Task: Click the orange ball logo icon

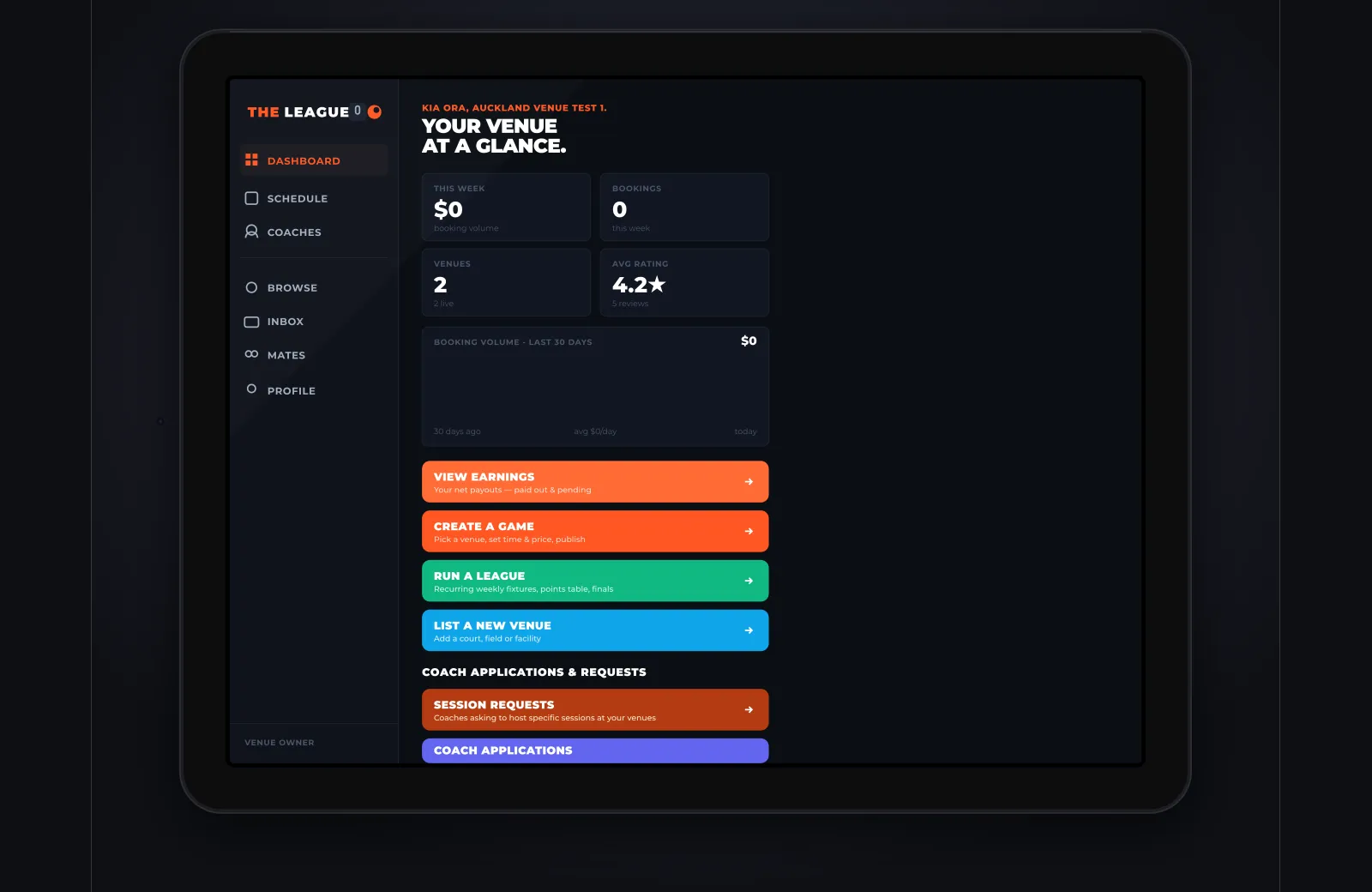Action: click(x=375, y=111)
